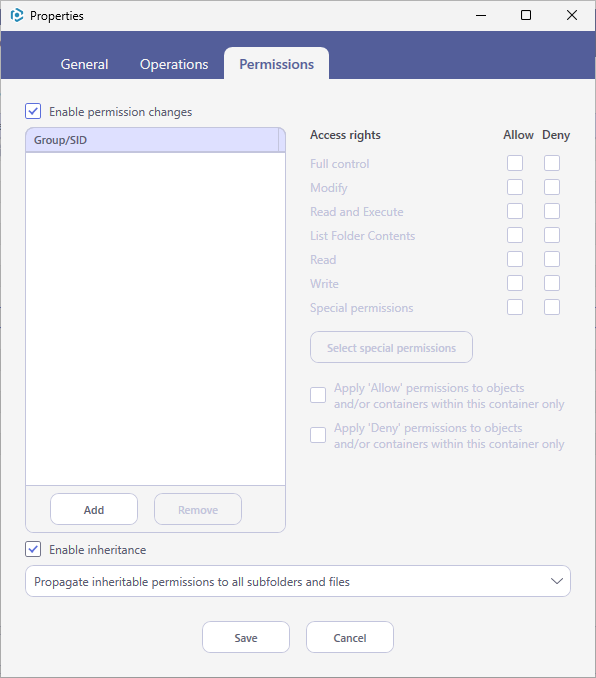The image size is (596, 678).
Task: Check Allow box for Write permission
Action: click(515, 283)
